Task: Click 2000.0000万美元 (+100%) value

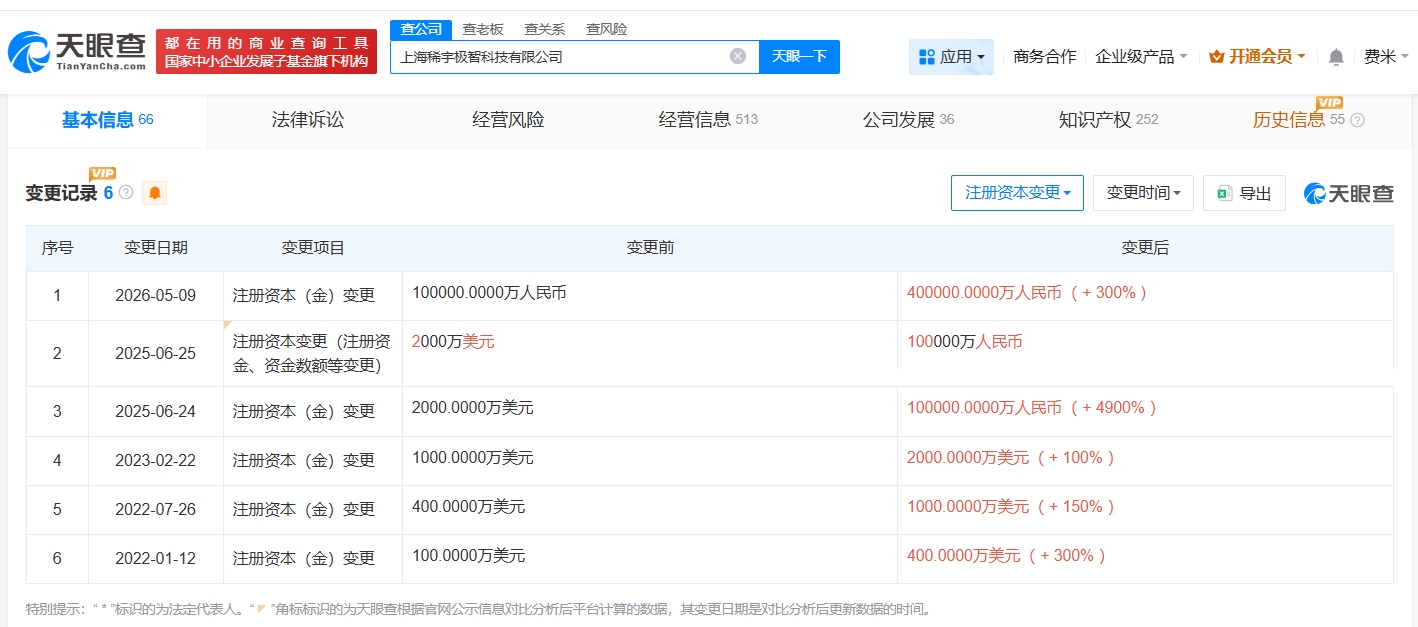Action: [1010, 457]
